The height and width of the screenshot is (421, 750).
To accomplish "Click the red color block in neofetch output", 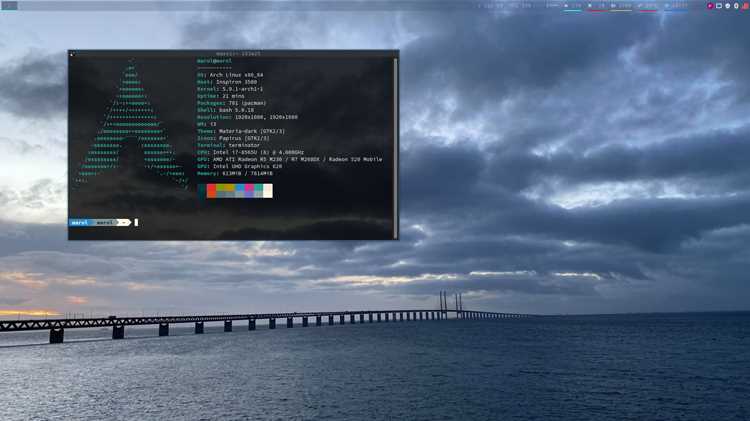I will pos(211,191).
